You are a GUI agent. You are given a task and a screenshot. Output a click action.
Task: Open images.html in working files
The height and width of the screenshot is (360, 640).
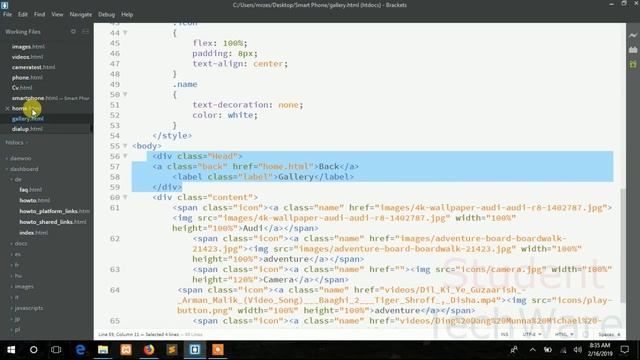tap(28, 47)
